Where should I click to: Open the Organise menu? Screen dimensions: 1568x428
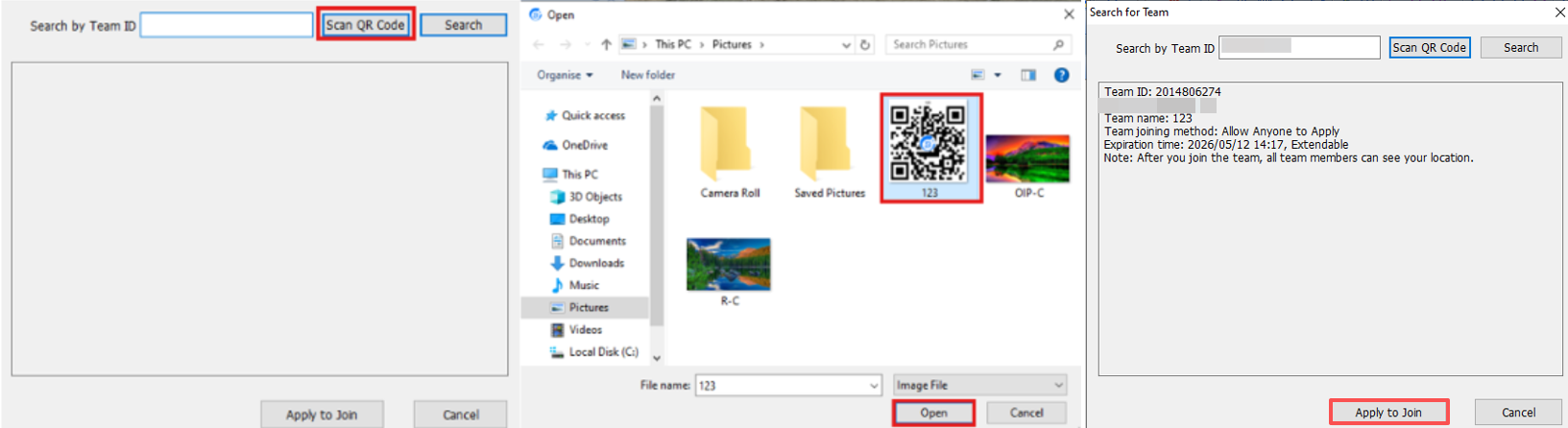tap(565, 75)
